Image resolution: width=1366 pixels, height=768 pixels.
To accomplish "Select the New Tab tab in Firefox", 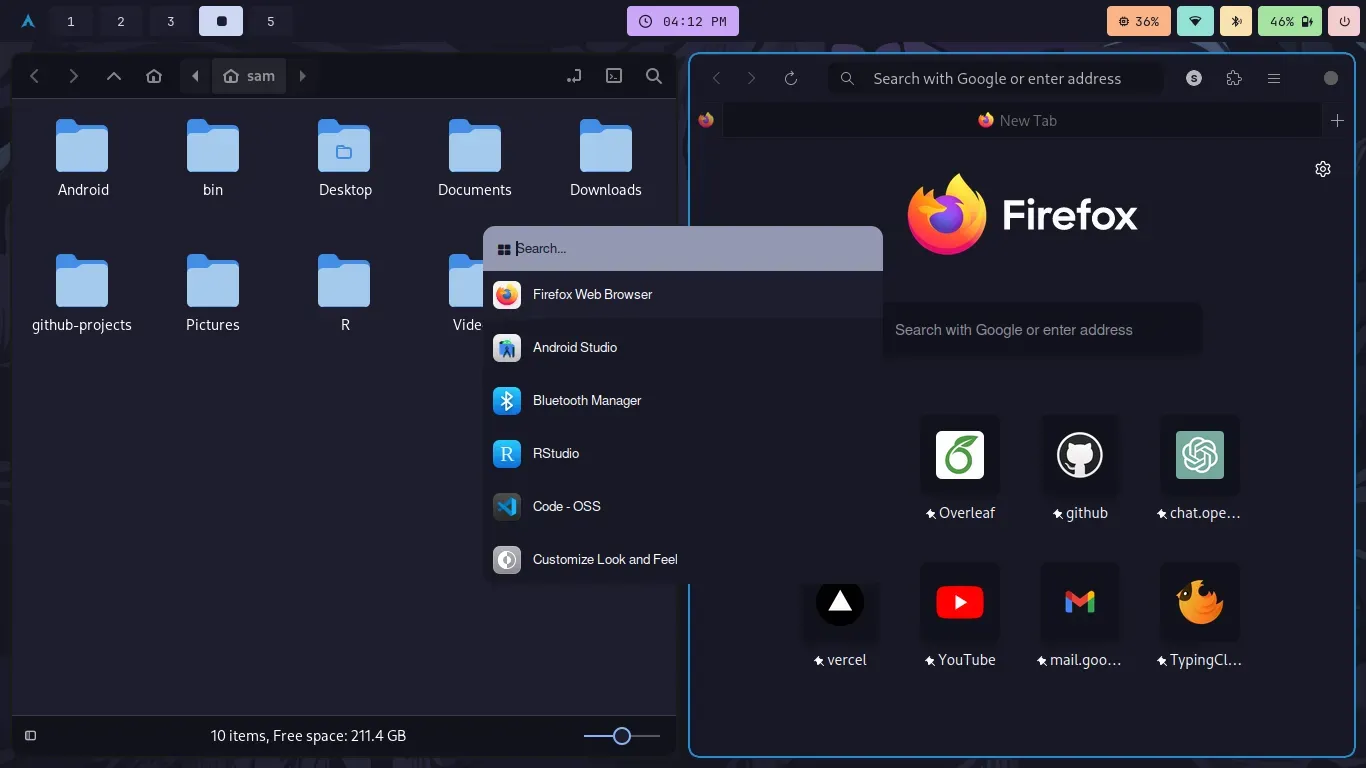I will tap(1021, 120).
